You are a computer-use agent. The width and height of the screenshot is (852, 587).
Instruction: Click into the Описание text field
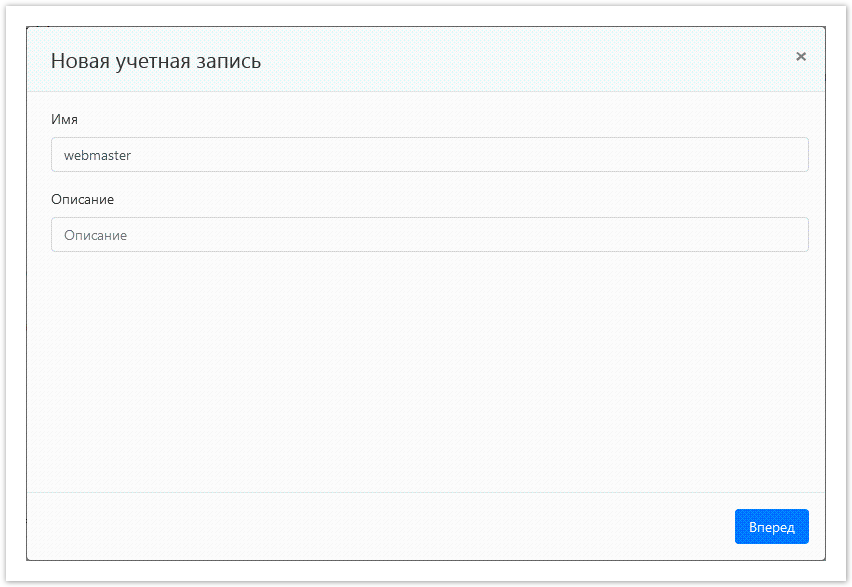click(x=430, y=235)
